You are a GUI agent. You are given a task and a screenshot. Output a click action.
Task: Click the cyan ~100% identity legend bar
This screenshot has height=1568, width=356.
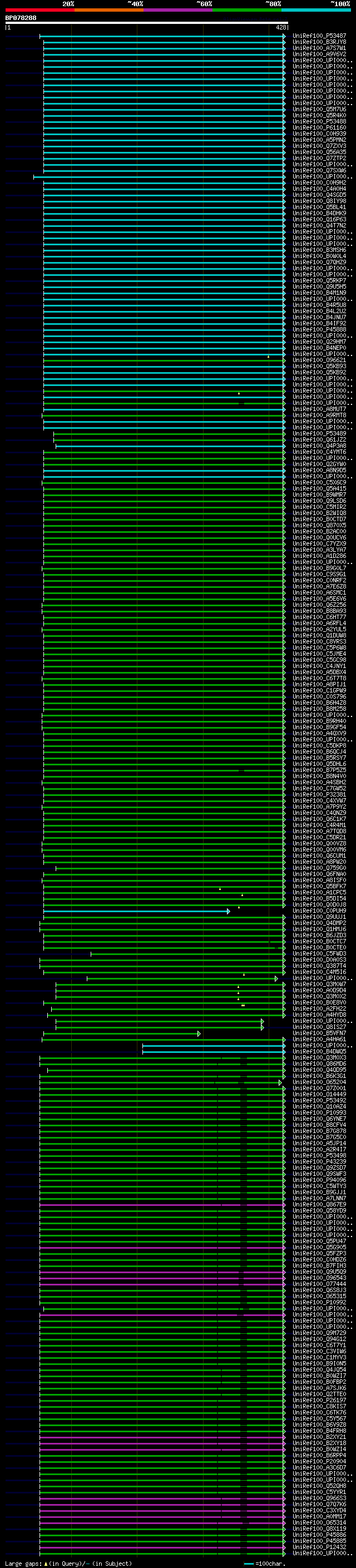pos(316,10)
